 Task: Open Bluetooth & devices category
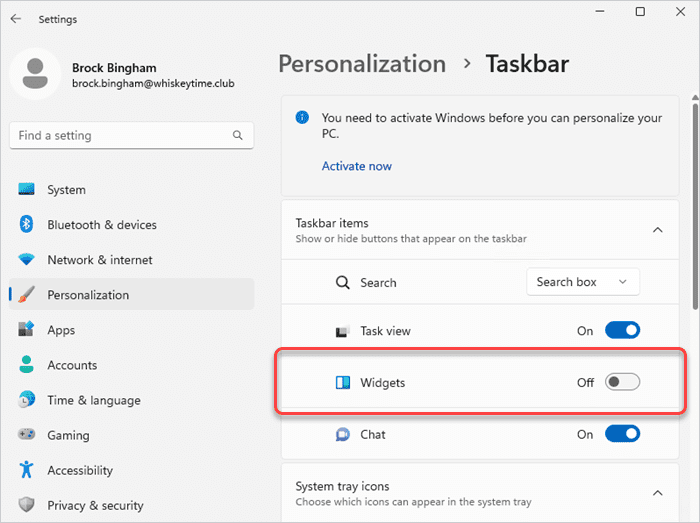(x=132, y=224)
